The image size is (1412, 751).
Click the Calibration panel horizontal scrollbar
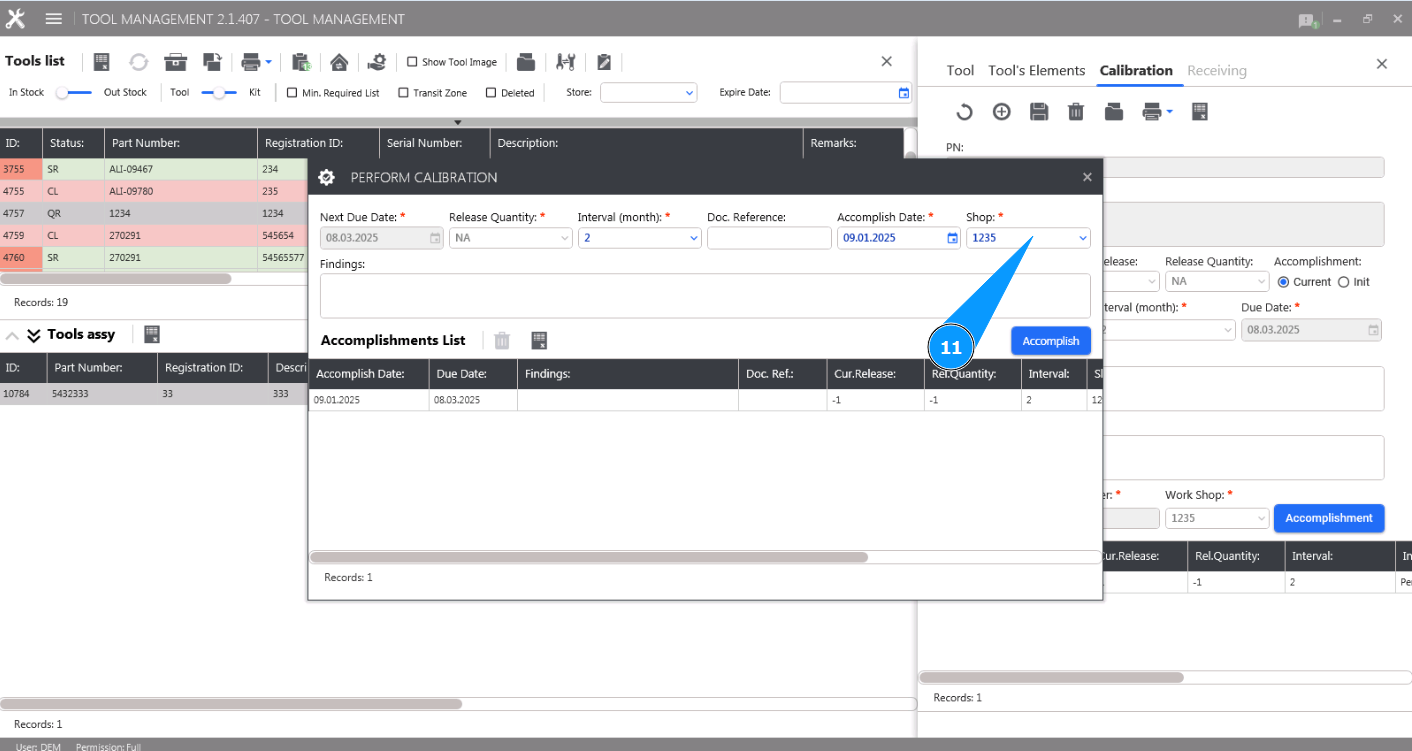click(x=1051, y=677)
